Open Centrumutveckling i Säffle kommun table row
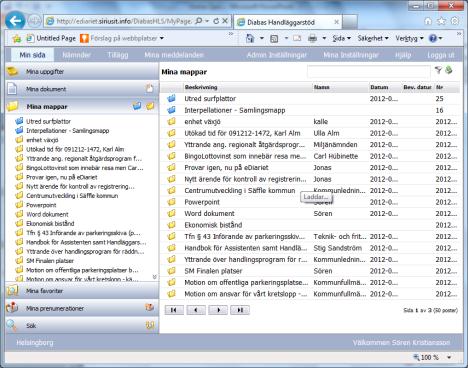Viewport: 468px width, 368px height. tap(309, 190)
